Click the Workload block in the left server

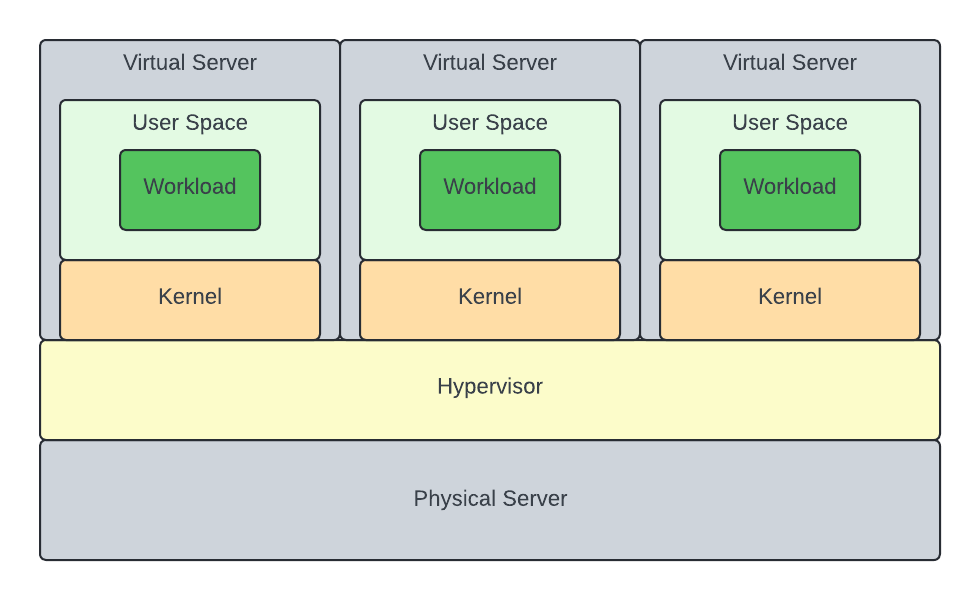pos(190,188)
